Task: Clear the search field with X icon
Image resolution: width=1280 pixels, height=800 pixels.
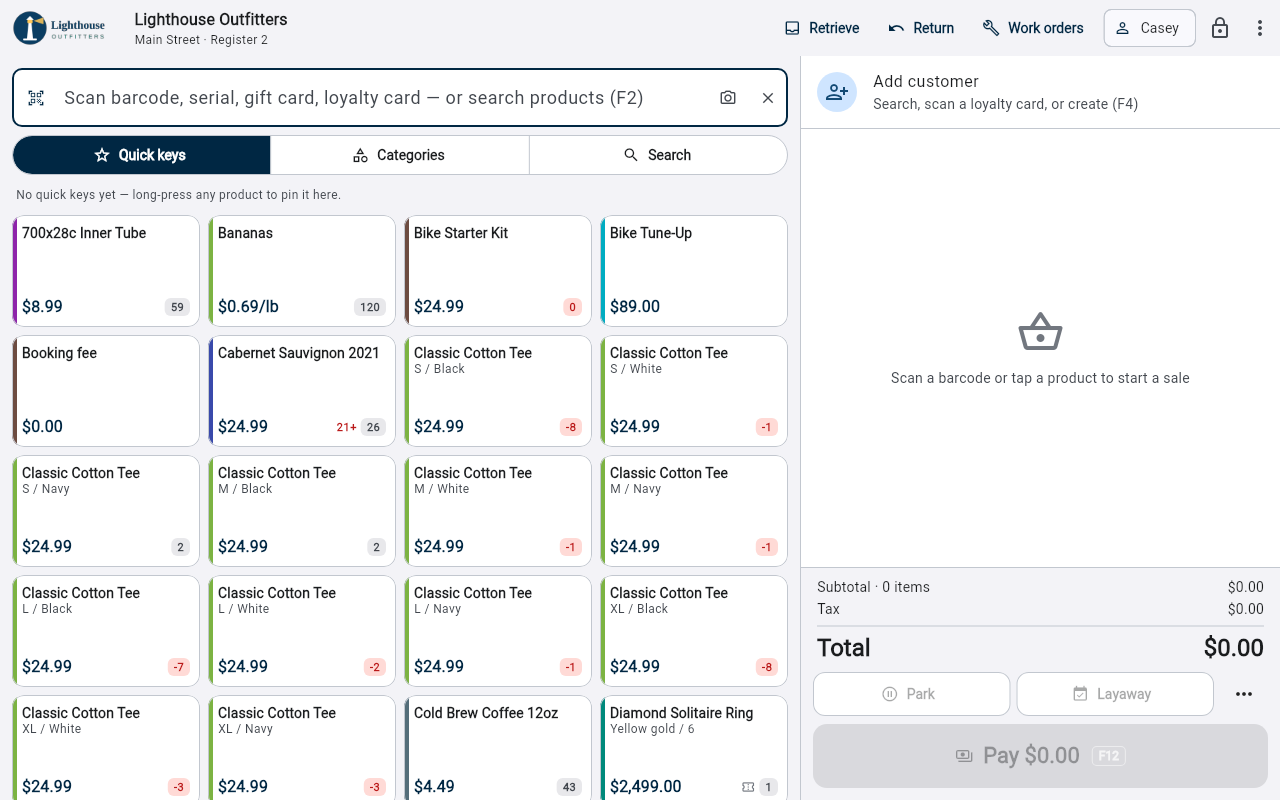Action: click(x=768, y=98)
